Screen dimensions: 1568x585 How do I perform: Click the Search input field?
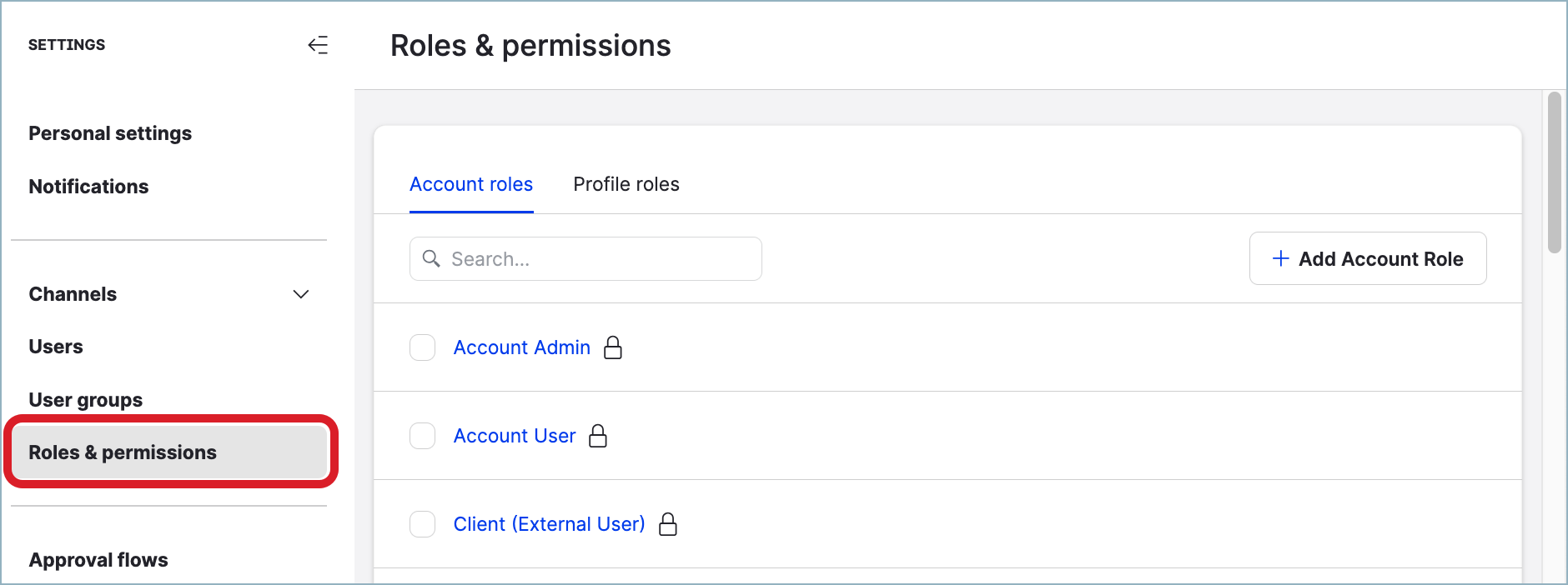[x=584, y=258]
